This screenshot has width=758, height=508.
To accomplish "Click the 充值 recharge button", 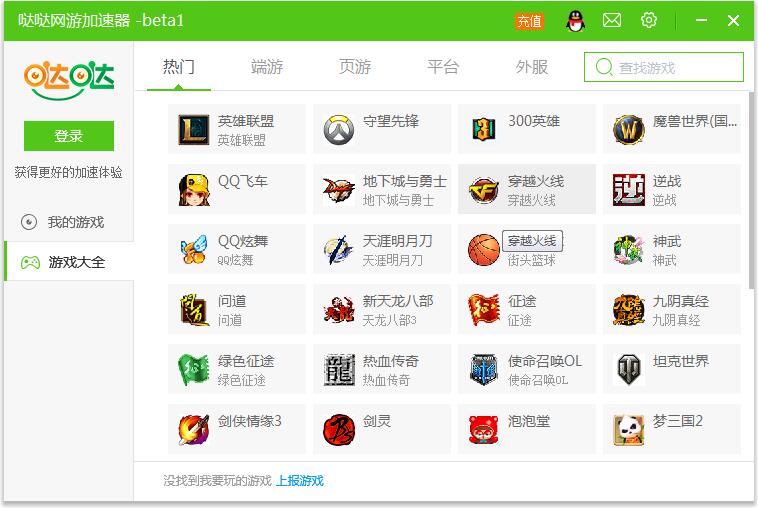I will coord(529,21).
